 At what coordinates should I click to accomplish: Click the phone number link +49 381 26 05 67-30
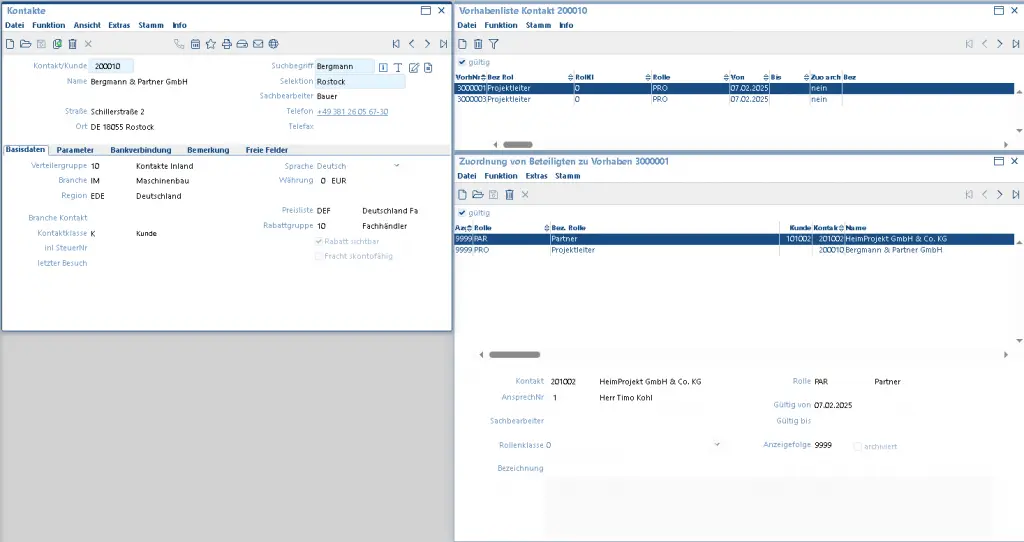coord(352,111)
